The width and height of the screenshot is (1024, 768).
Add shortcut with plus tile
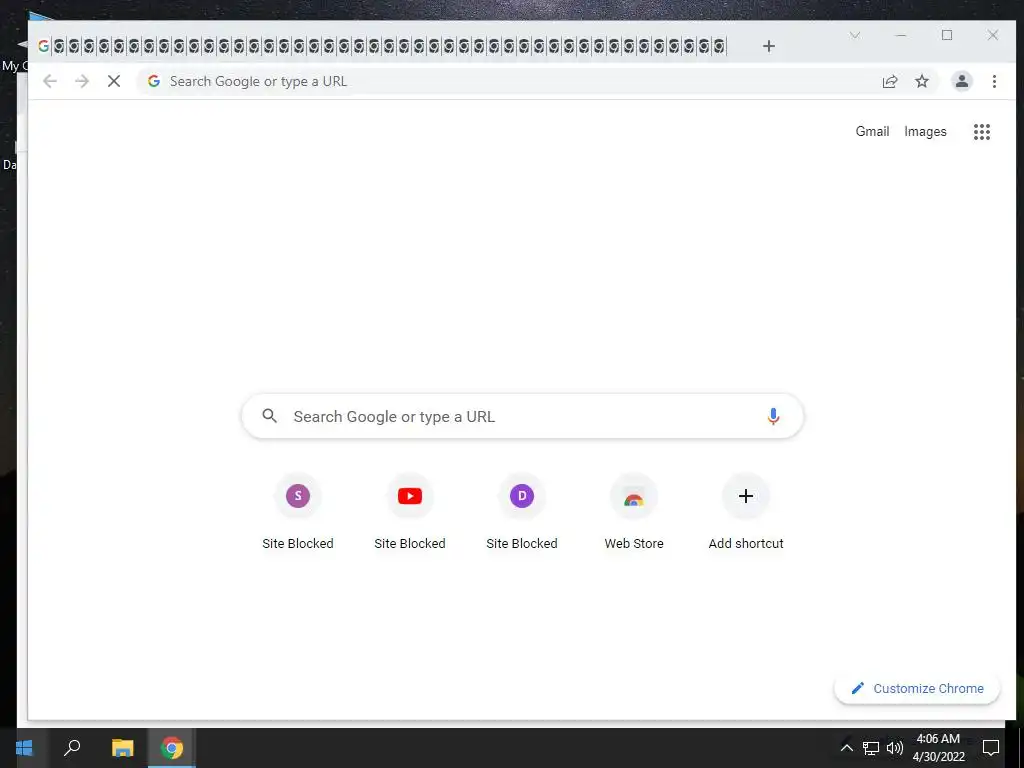click(x=746, y=513)
